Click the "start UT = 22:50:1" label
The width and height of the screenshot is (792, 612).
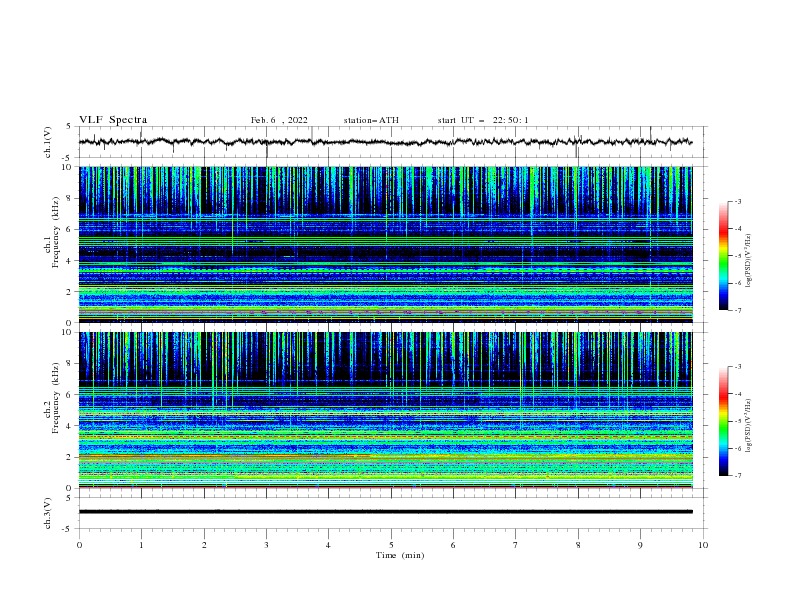(x=482, y=120)
